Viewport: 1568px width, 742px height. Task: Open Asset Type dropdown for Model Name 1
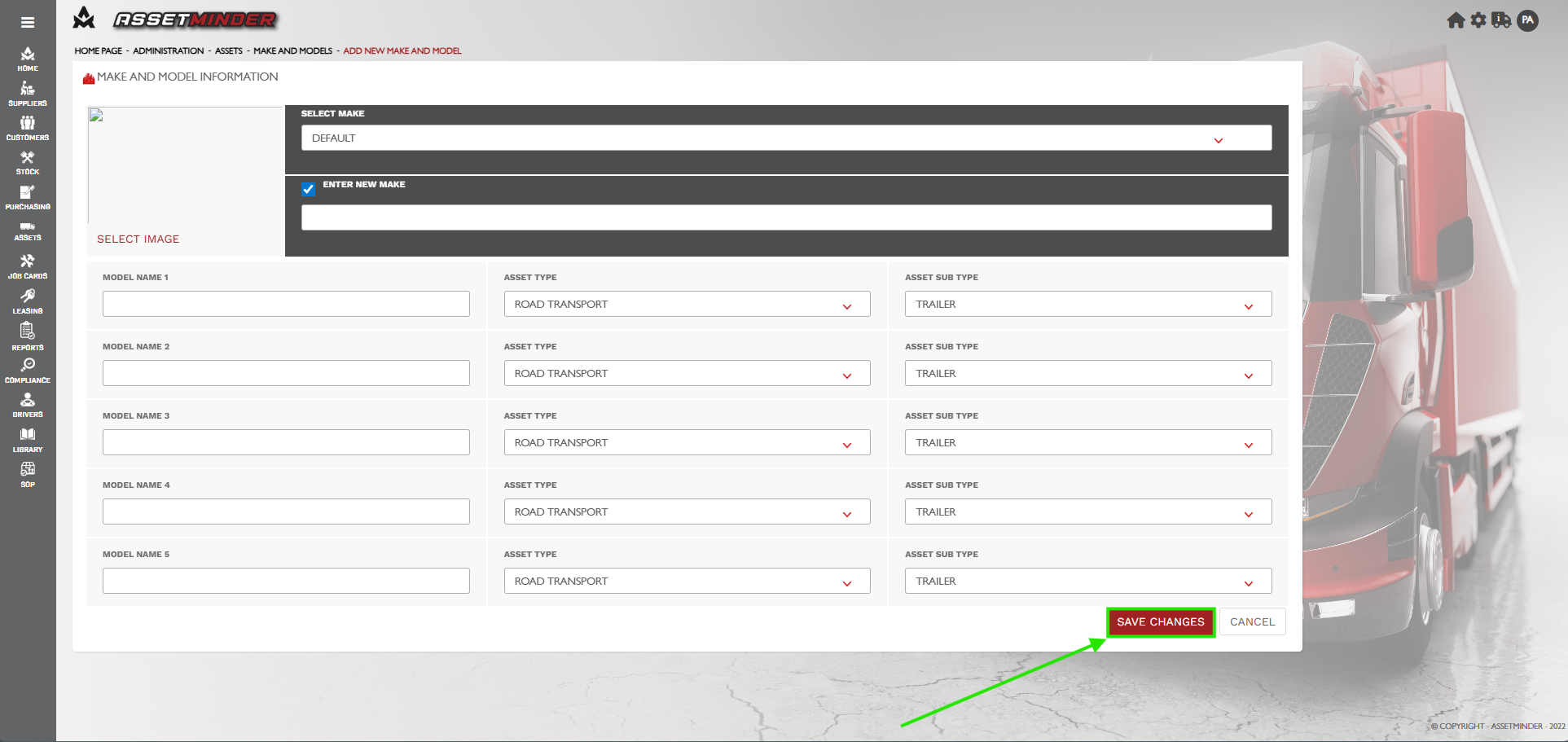687,305
